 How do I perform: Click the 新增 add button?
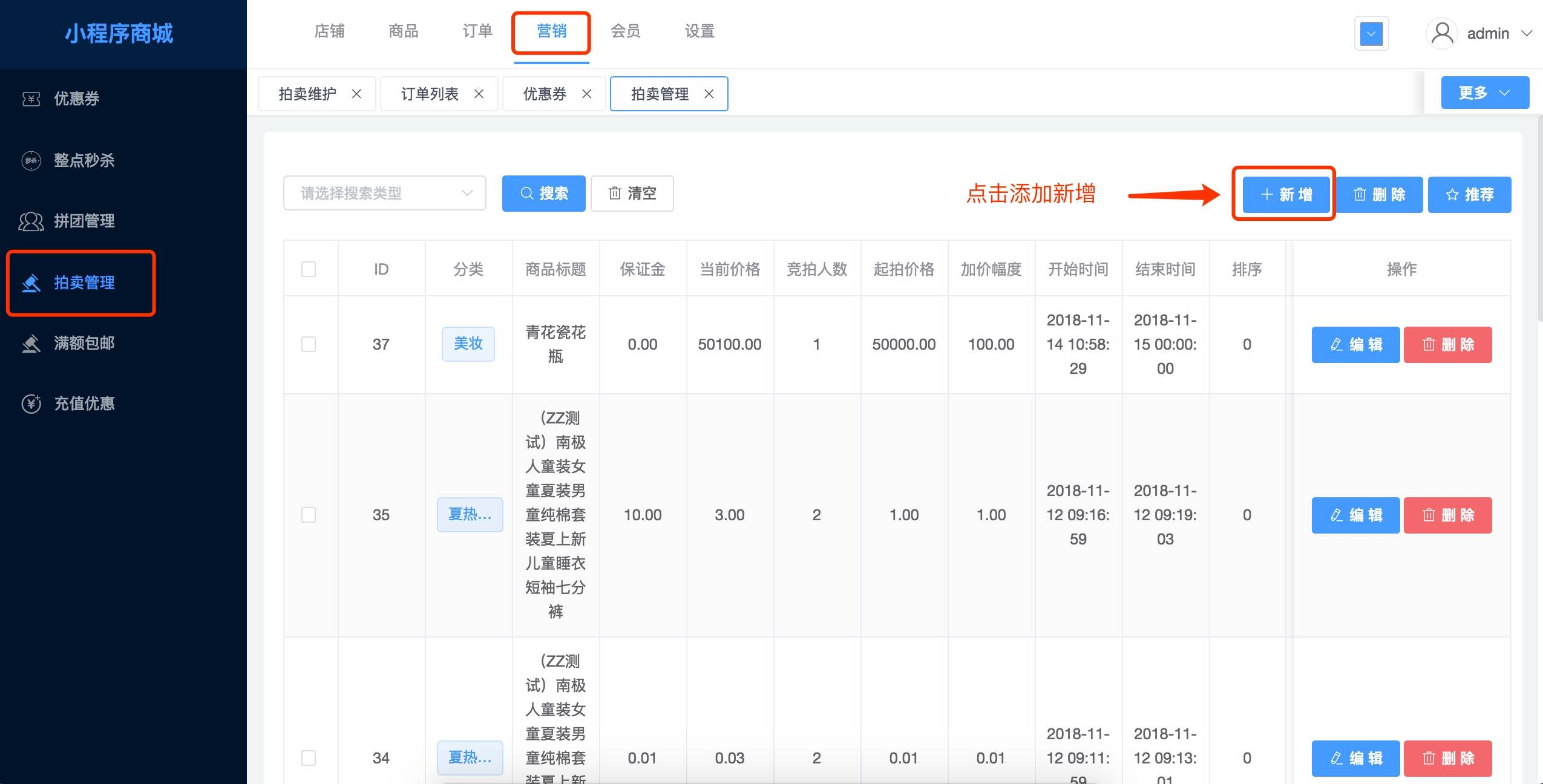[1286, 194]
